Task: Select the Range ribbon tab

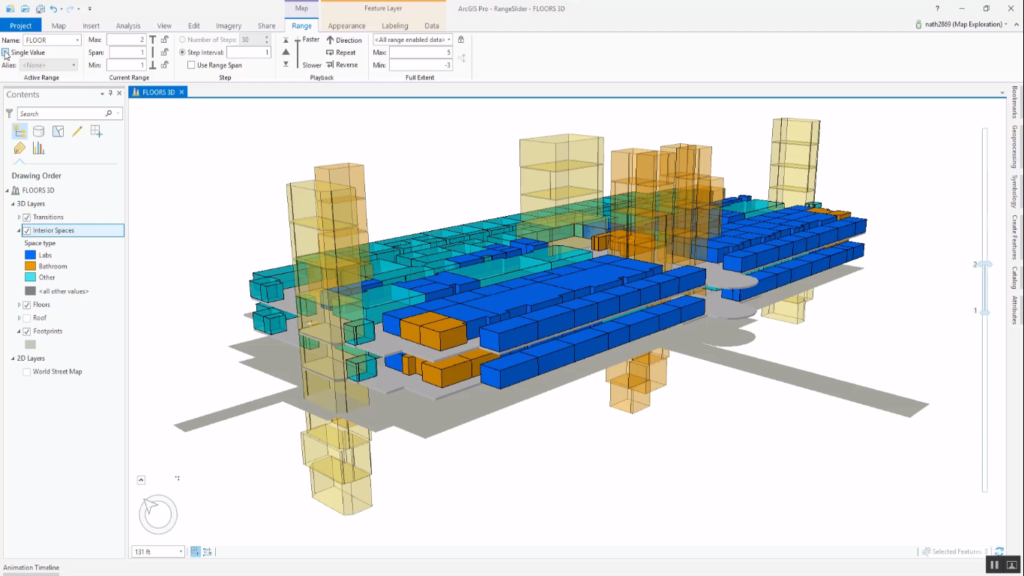Action: pos(301,26)
